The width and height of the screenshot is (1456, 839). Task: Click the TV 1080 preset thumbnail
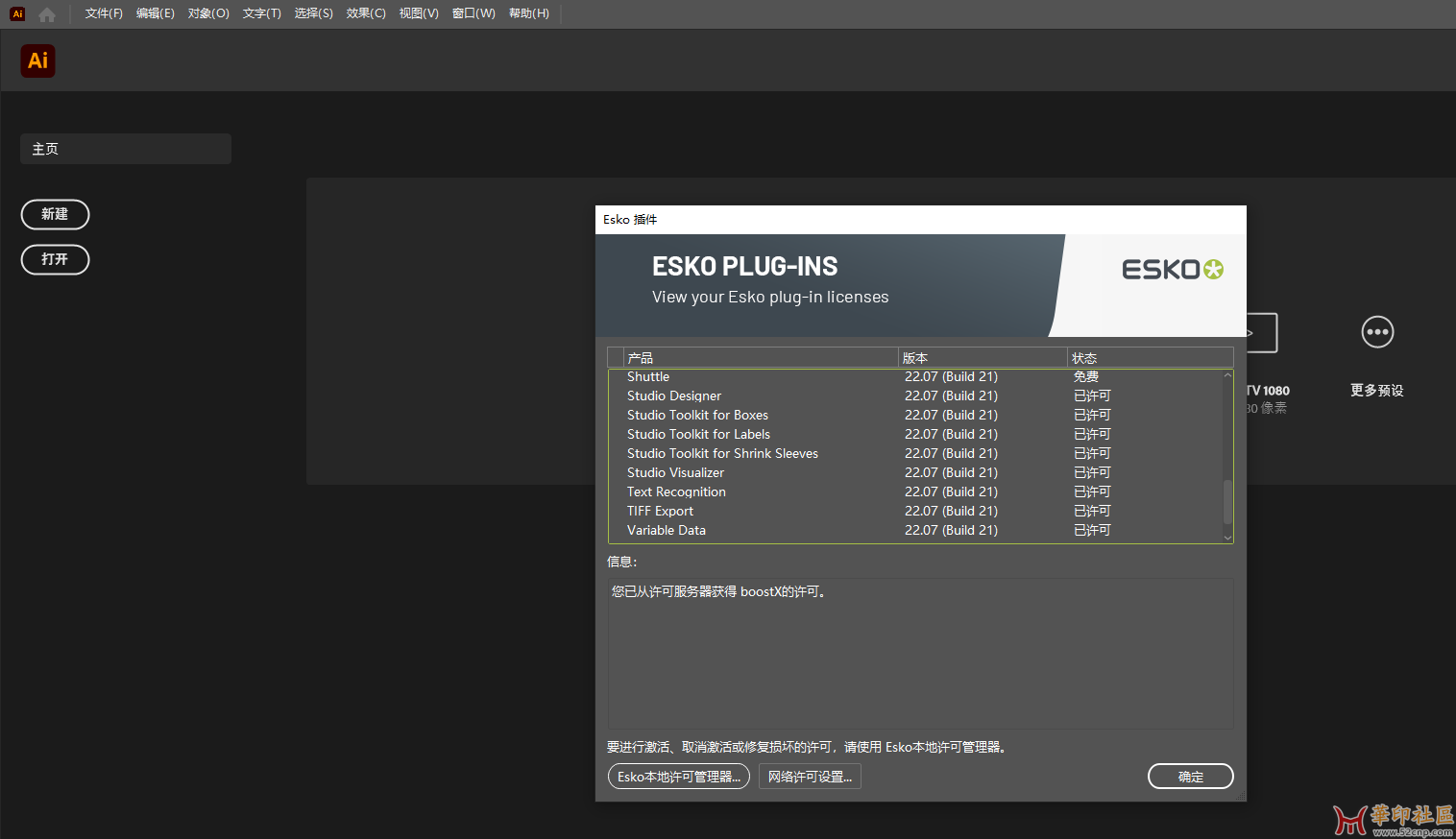tap(1262, 333)
